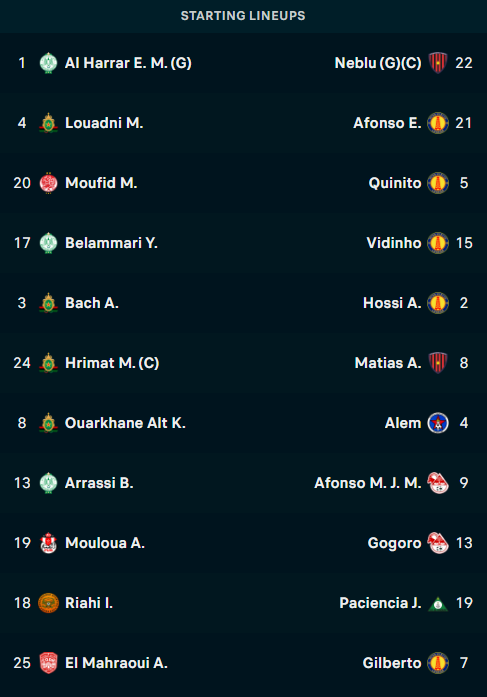The height and width of the screenshot is (697, 487).
Task: Click the green triangle crest beside Paciencia J.
Action: [x=438, y=604]
